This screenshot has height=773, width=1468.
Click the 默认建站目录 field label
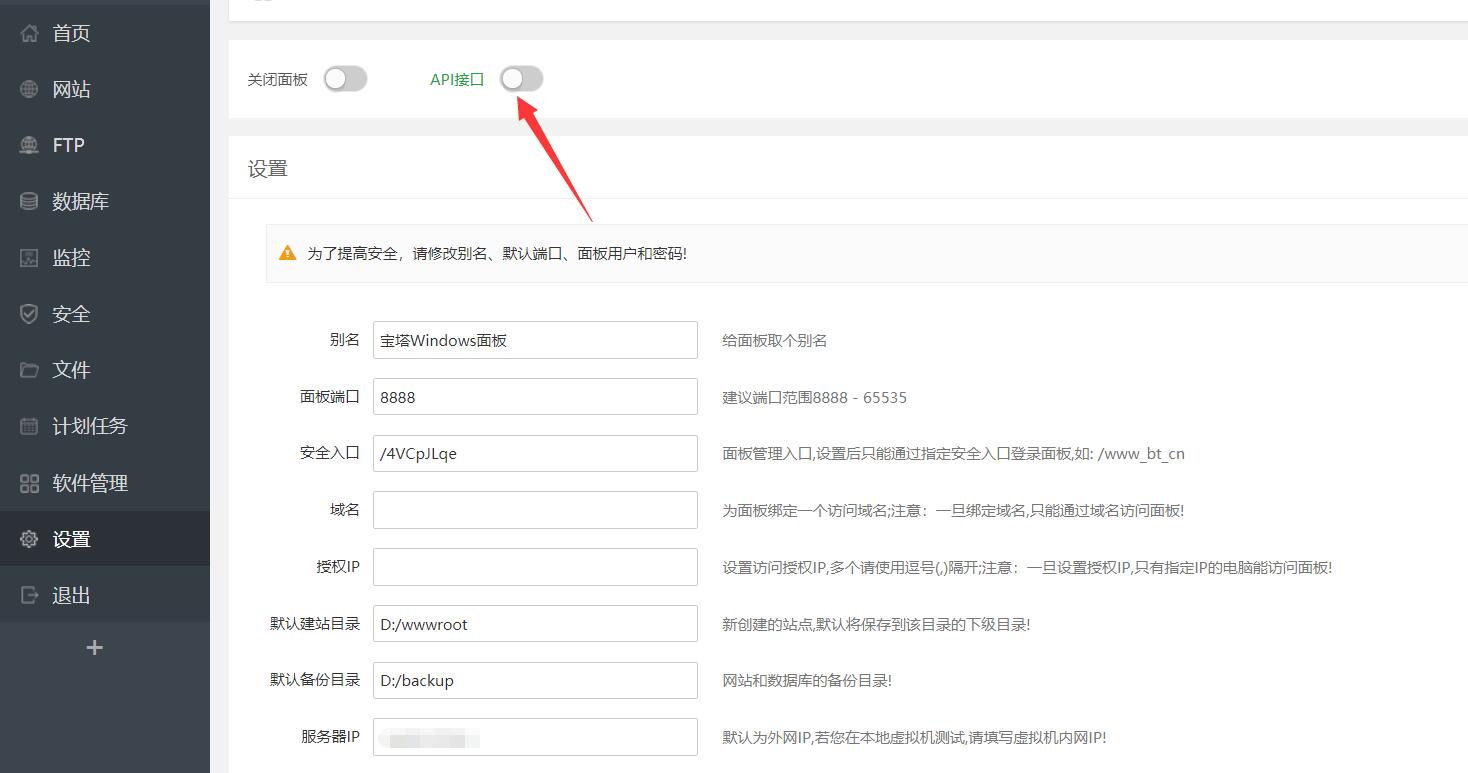pyautogui.click(x=315, y=623)
